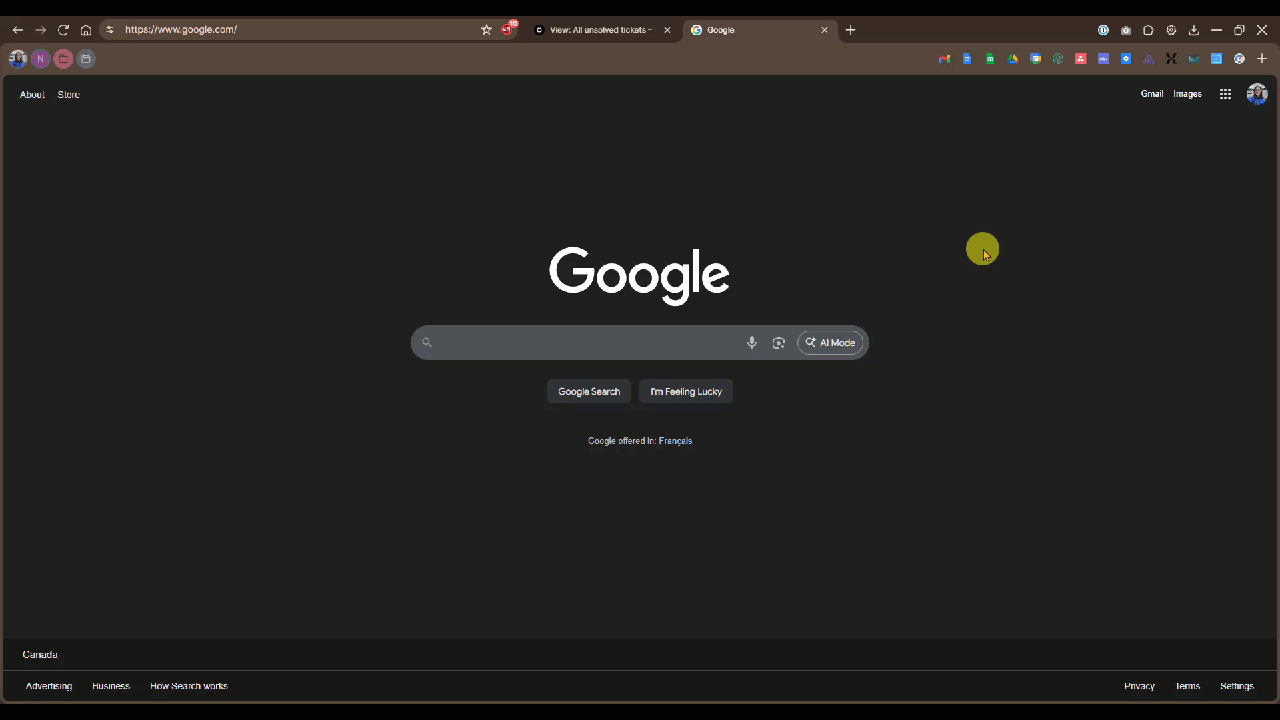
Task: Open the grey calendar circle icon
Action: (86, 59)
